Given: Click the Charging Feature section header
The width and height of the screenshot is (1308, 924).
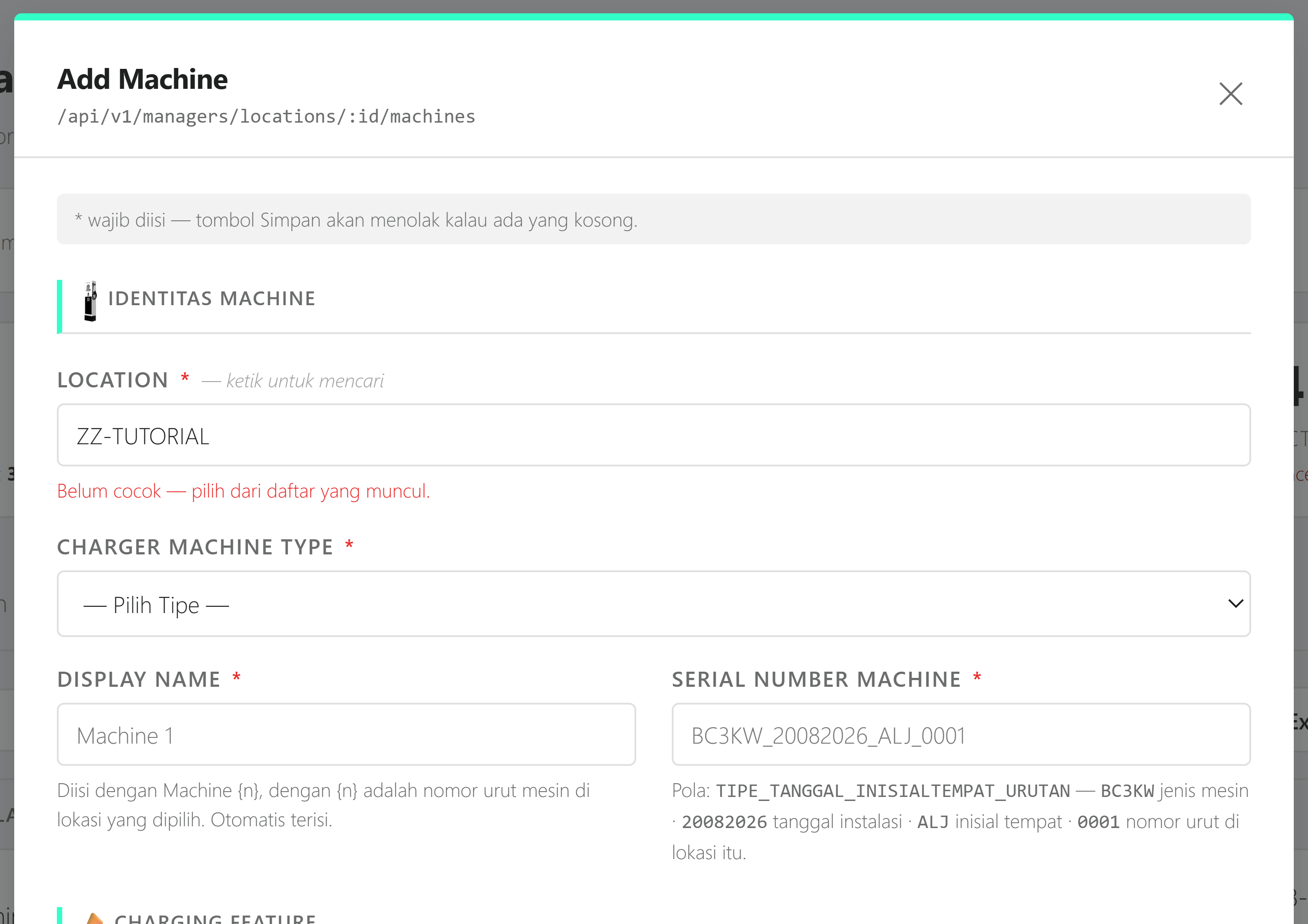Looking at the screenshot, I should [x=215, y=918].
